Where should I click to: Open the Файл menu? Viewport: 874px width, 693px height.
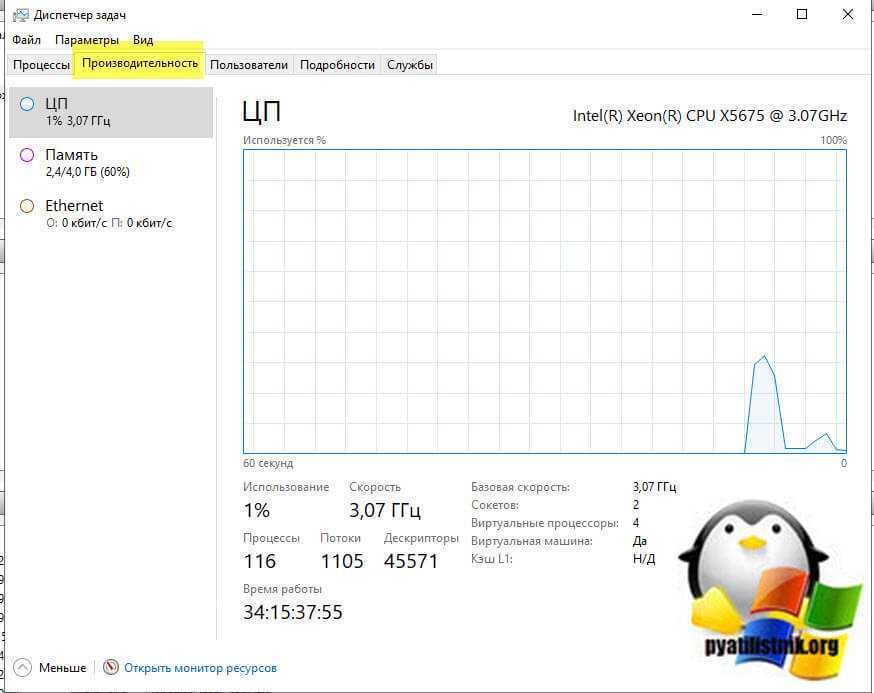tap(26, 40)
